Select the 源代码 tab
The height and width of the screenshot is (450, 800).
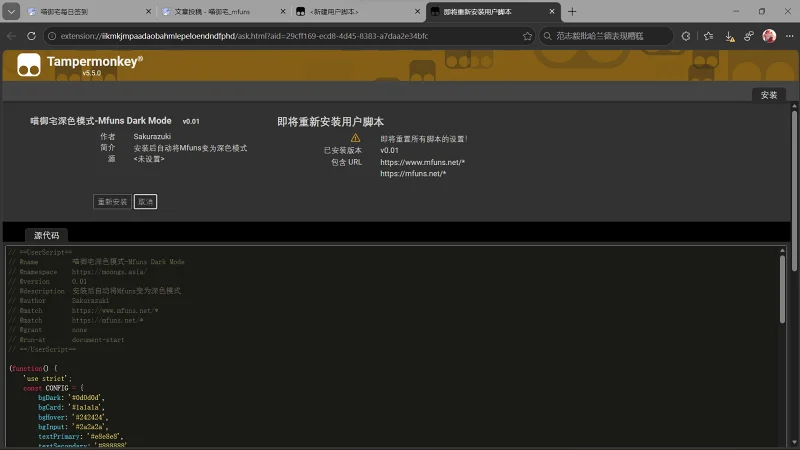pos(46,235)
